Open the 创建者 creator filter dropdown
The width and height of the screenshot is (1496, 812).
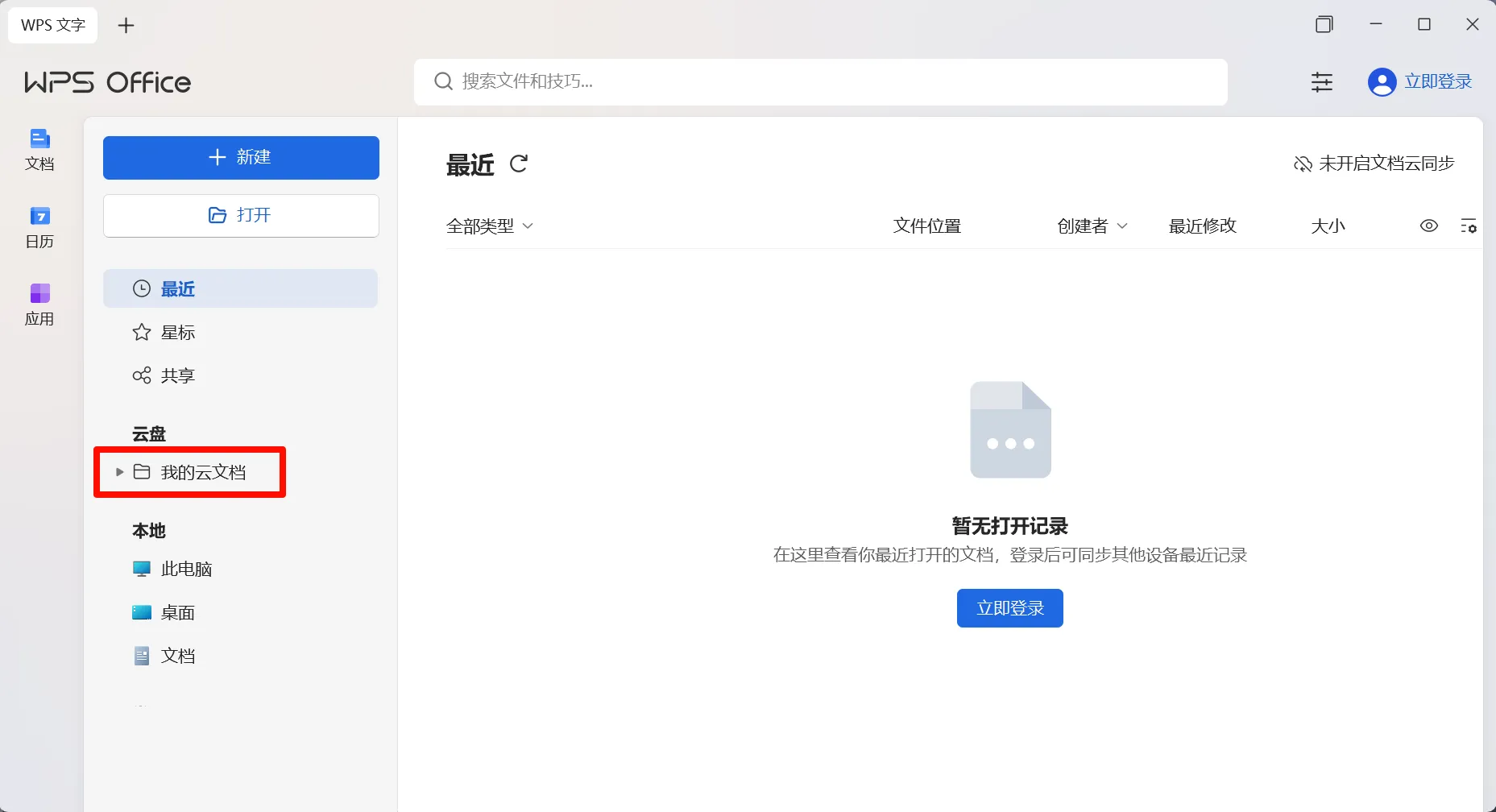tap(1092, 226)
